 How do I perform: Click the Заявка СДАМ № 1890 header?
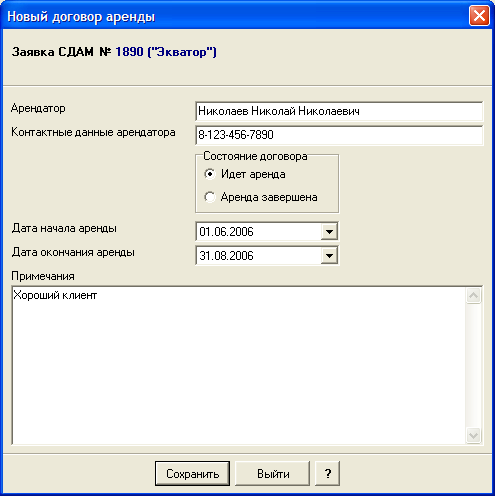point(114,52)
